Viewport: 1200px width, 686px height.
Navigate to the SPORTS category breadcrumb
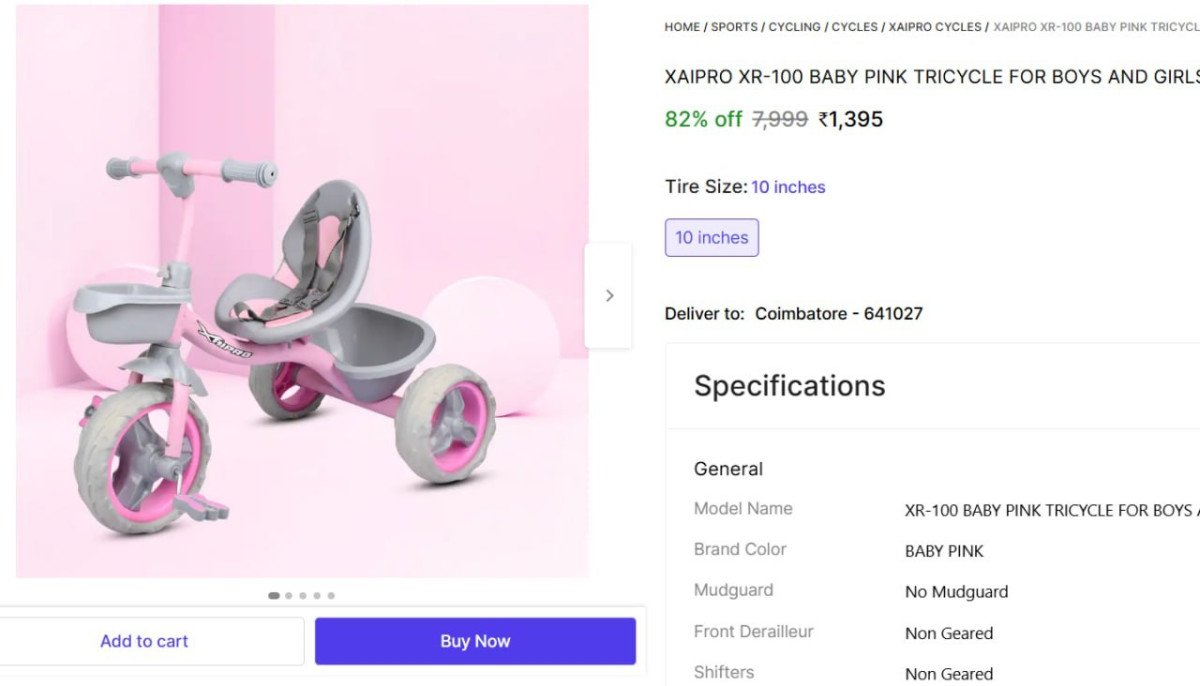click(734, 27)
